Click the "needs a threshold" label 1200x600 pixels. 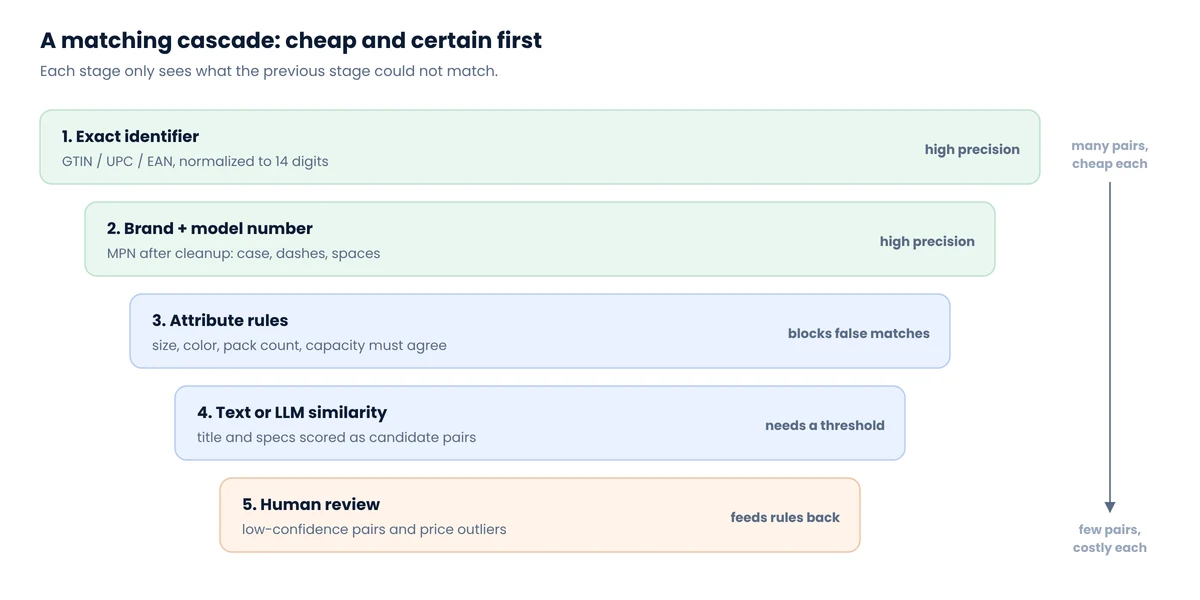(825, 425)
